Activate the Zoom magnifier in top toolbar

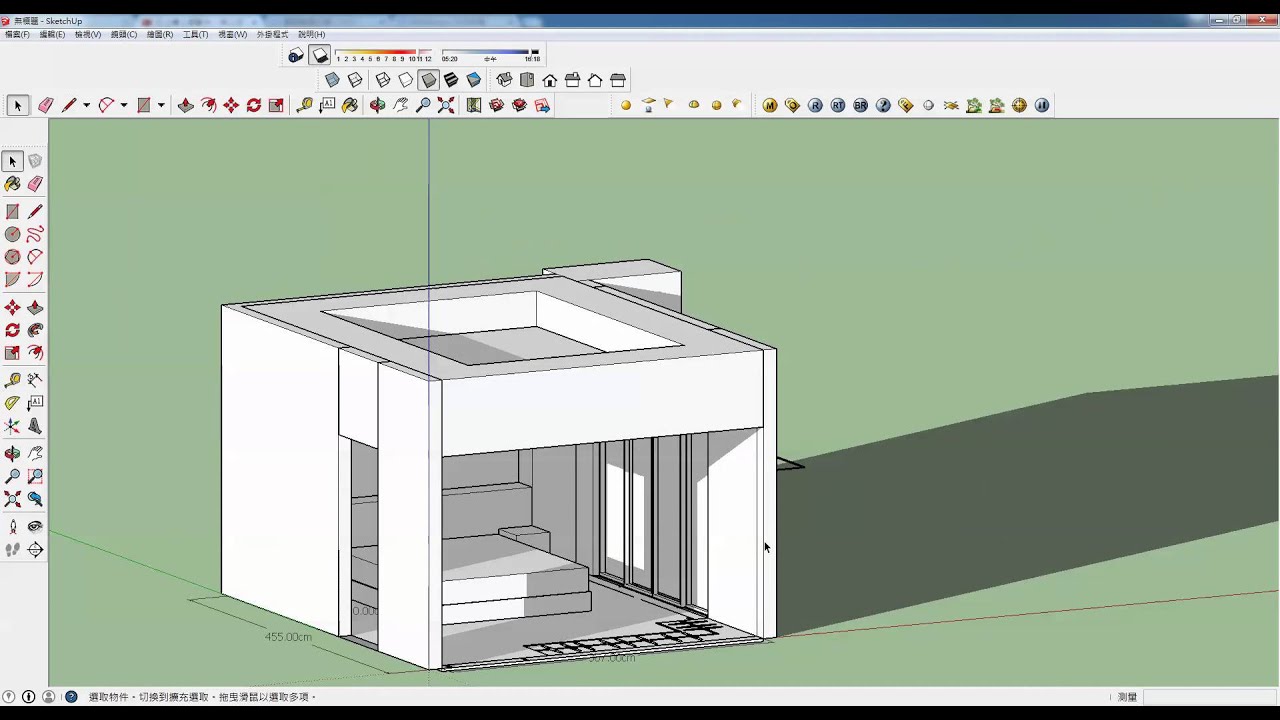coord(423,105)
